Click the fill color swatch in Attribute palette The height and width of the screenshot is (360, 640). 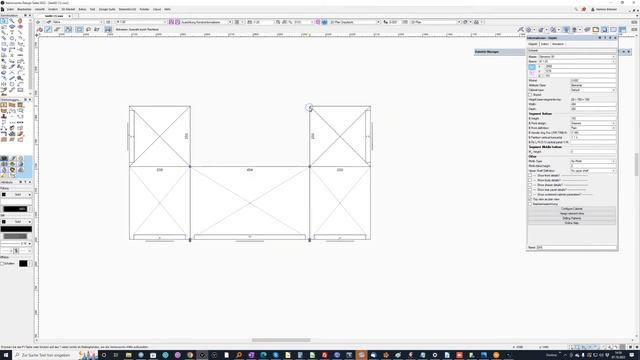pos(4,195)
